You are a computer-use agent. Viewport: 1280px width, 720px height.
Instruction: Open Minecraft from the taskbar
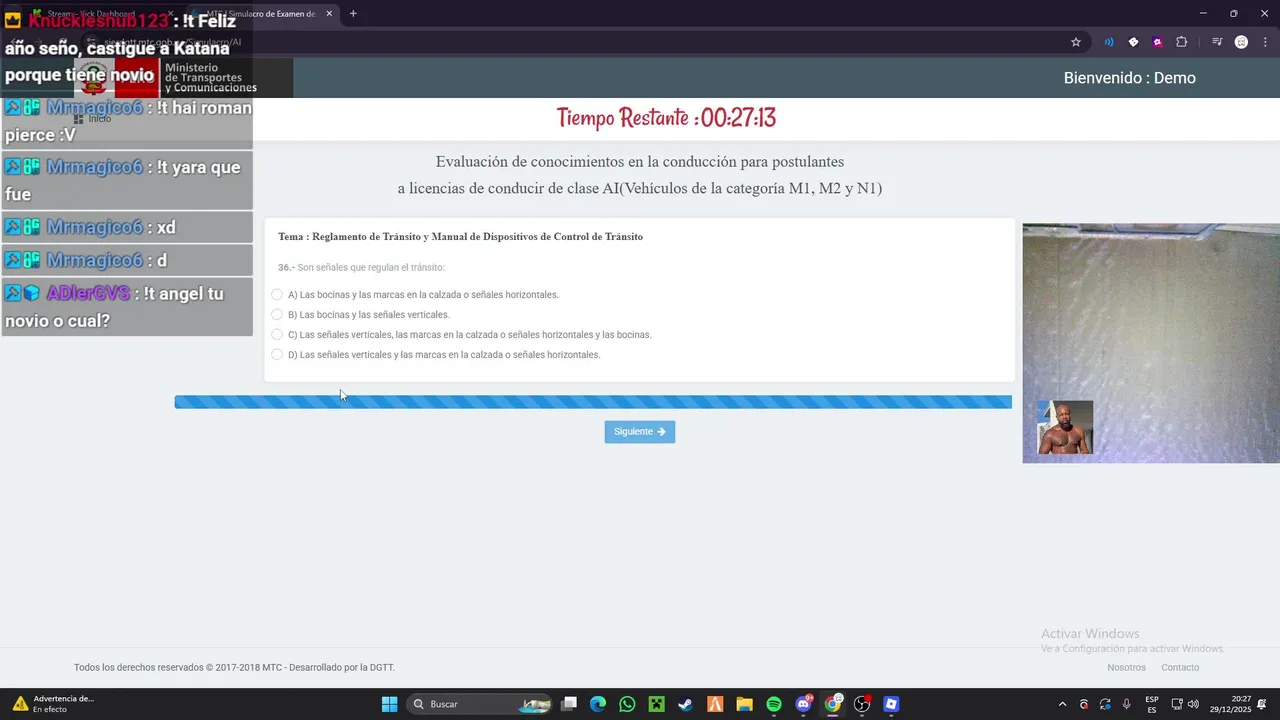[x=656, y=704]
